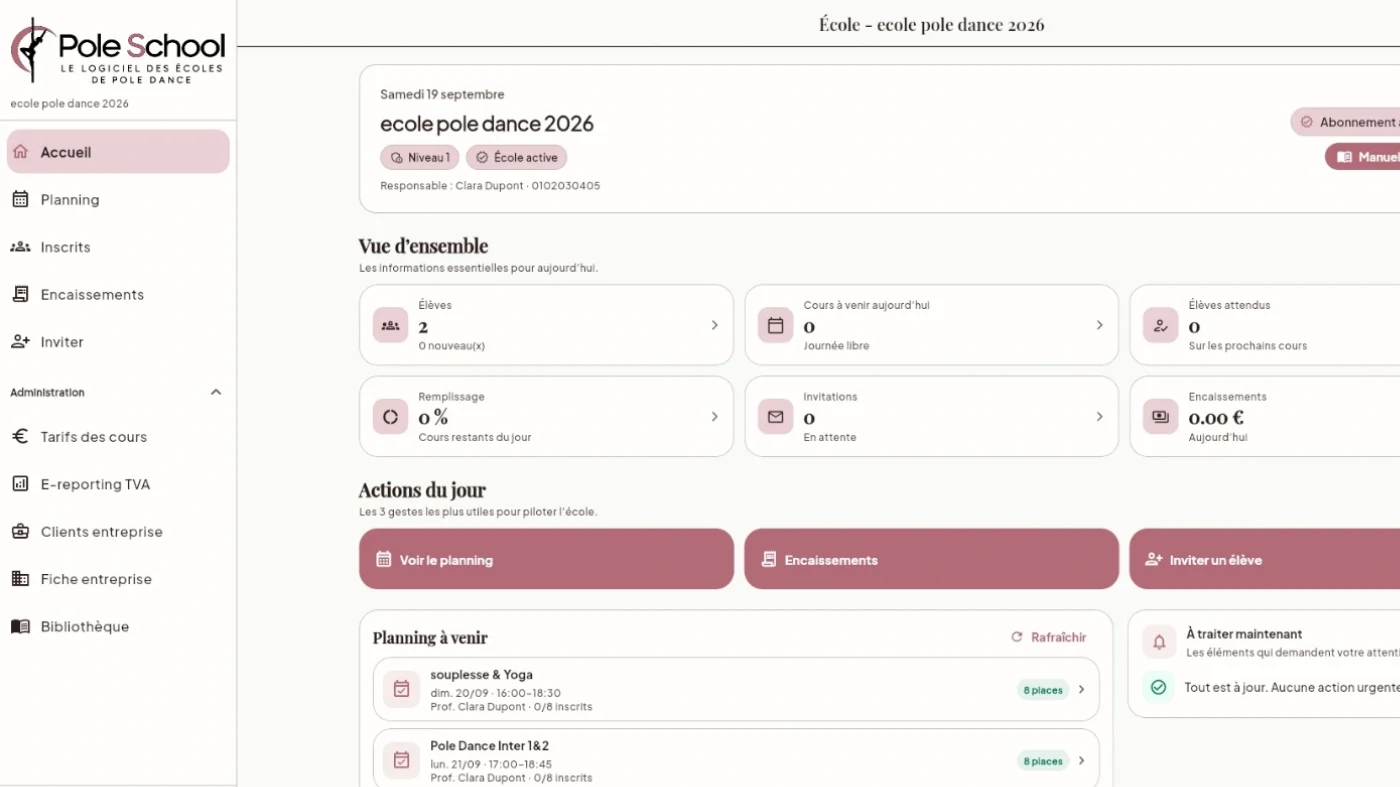The height and width of the screenshot is (787, 1400).
Task: Expand souplesse & Yoga class row chevron
Action: coord(1081,689)
